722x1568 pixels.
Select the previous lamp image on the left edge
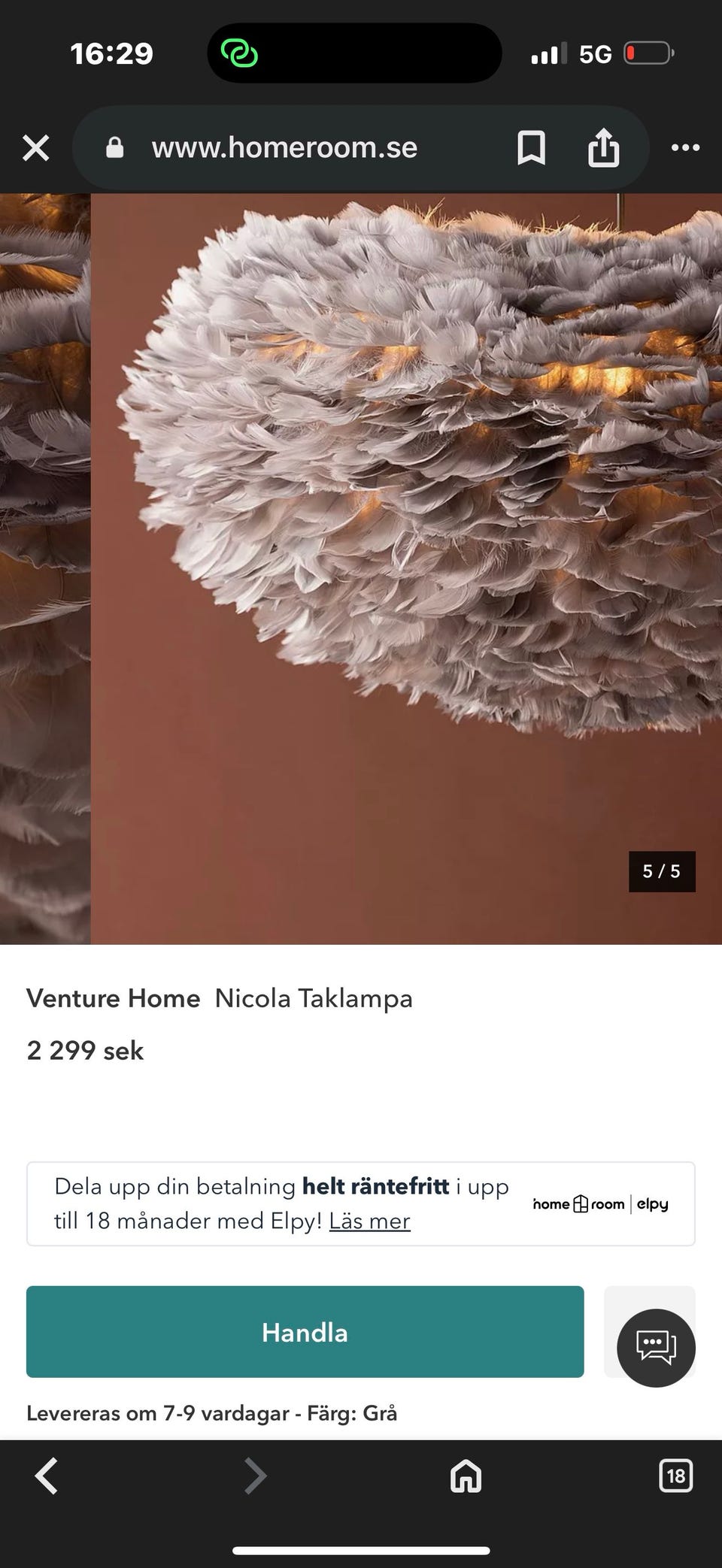point(45,568)
